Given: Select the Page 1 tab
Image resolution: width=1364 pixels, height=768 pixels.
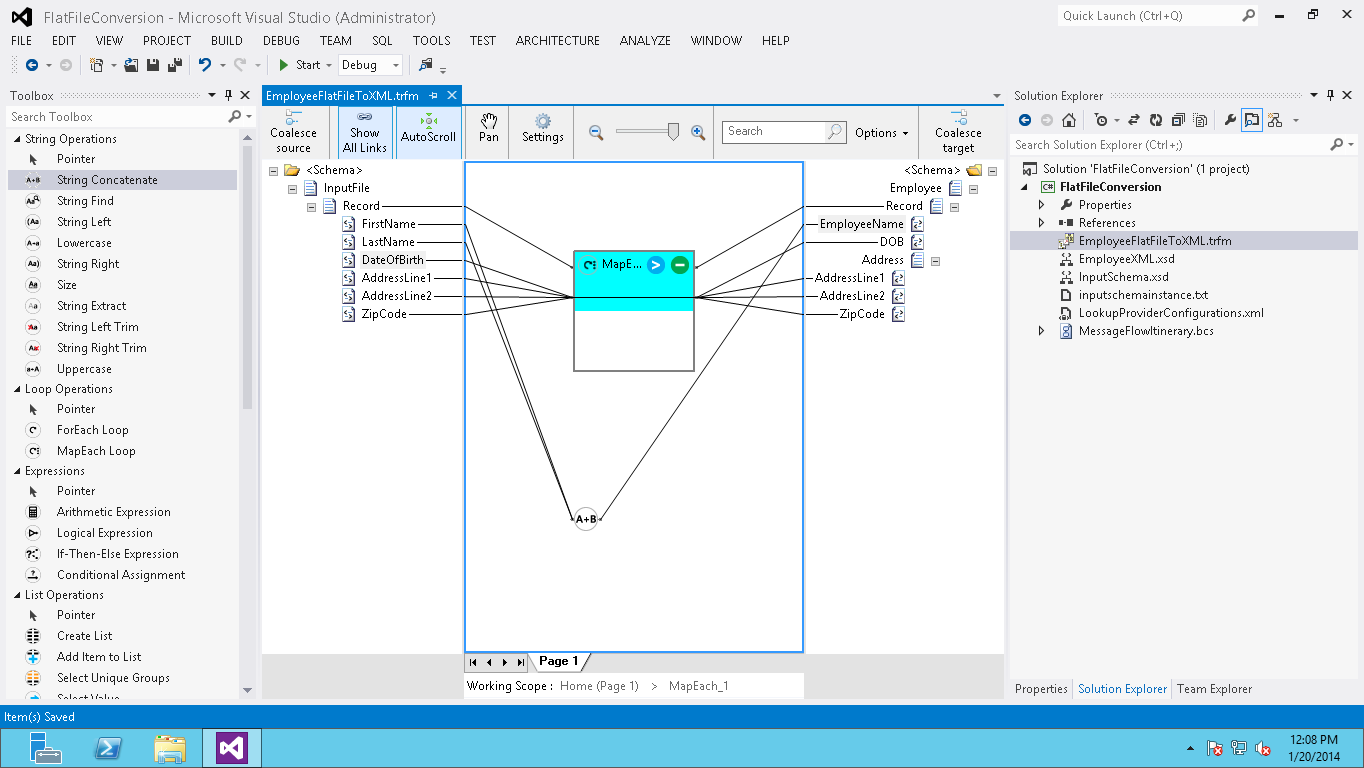Looking at the screenshot, I should click(x=559, y=661).
